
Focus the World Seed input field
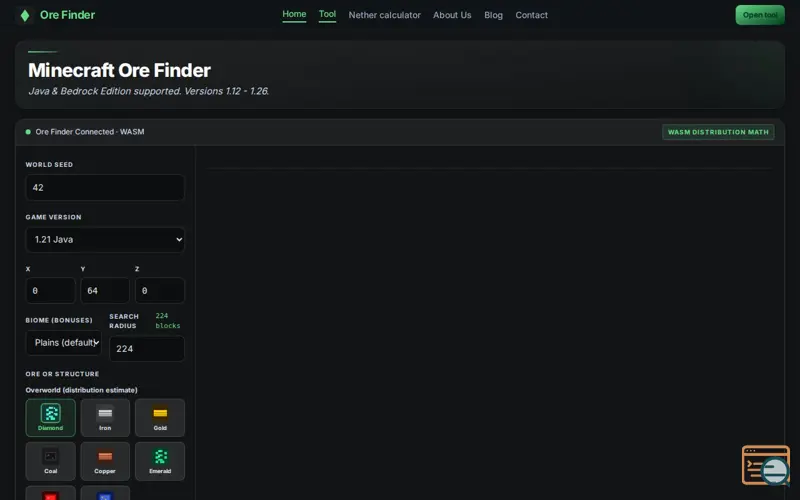105,188
